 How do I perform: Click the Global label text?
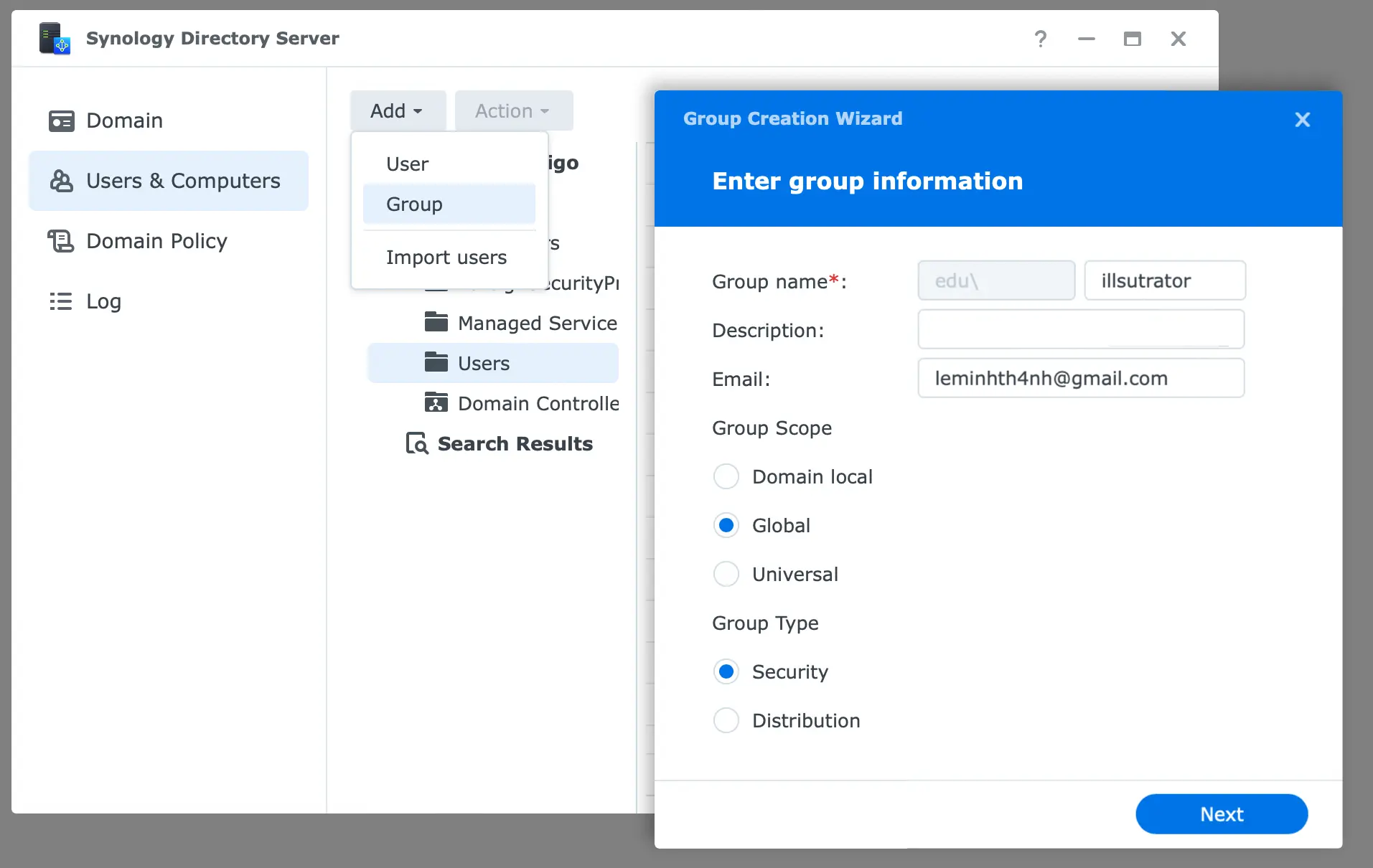[781, 526]
